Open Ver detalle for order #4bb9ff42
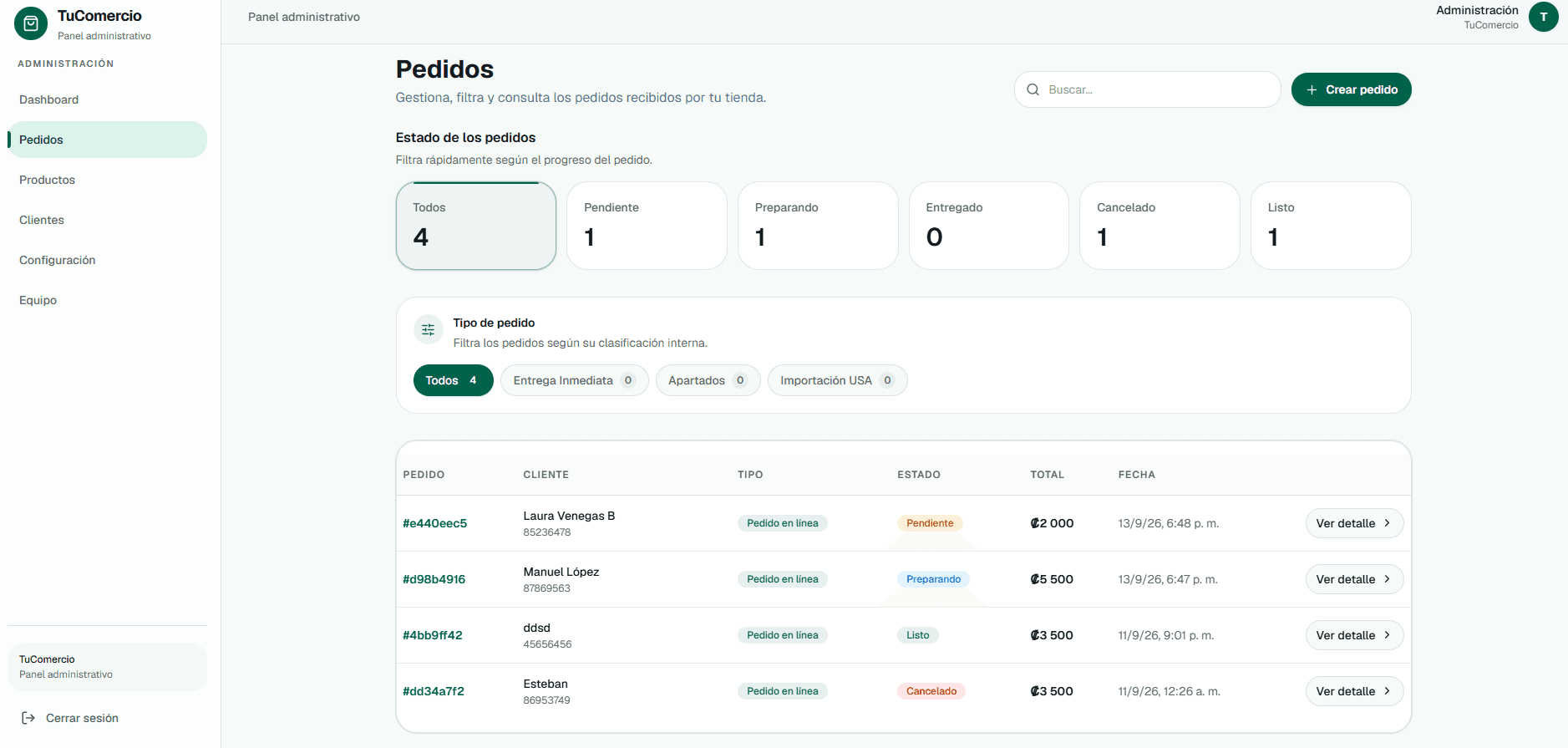This screenshot has width=1568, height=748. [x=1354, y=635]
